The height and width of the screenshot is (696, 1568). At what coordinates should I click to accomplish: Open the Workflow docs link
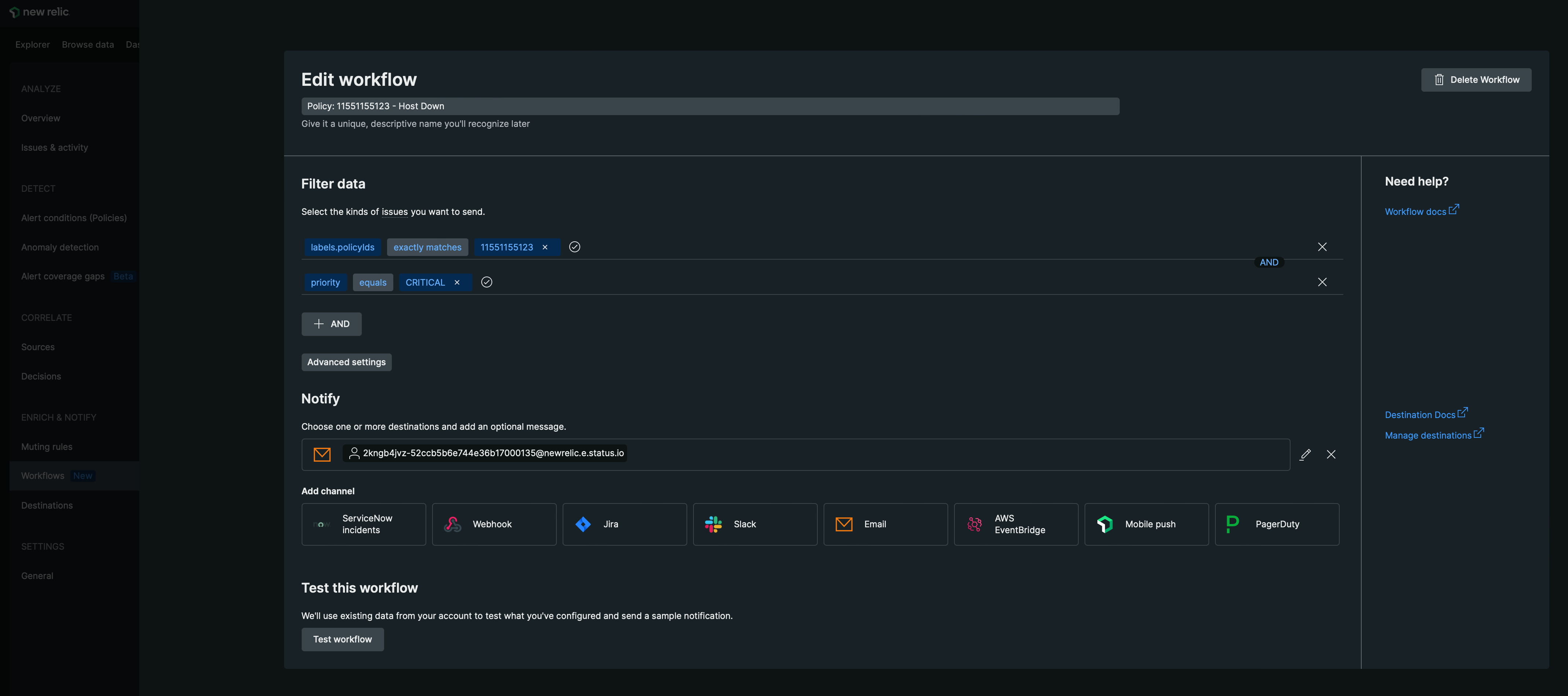click(1417, 211)
